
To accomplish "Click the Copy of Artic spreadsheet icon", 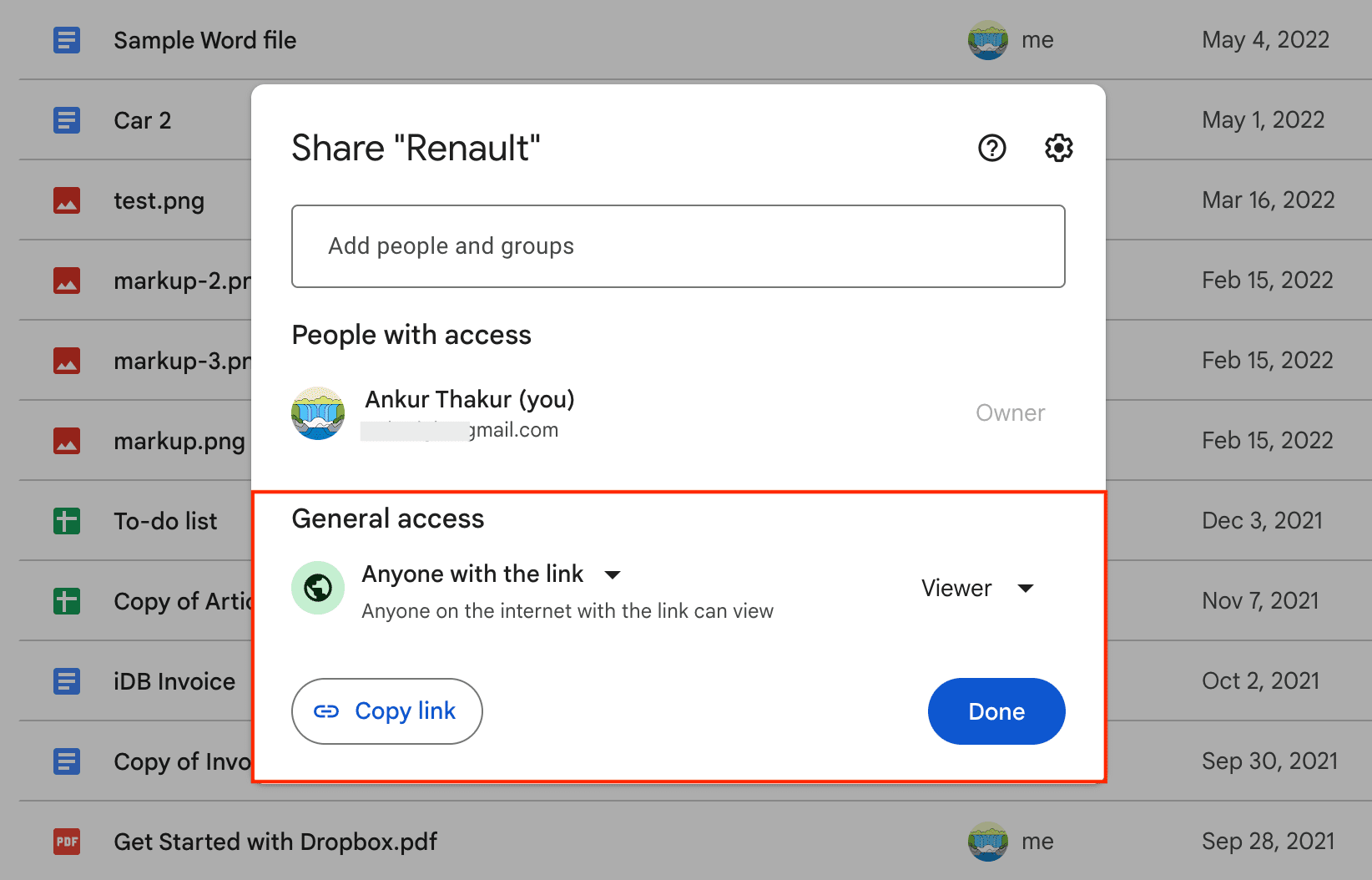I will (67, 601).
